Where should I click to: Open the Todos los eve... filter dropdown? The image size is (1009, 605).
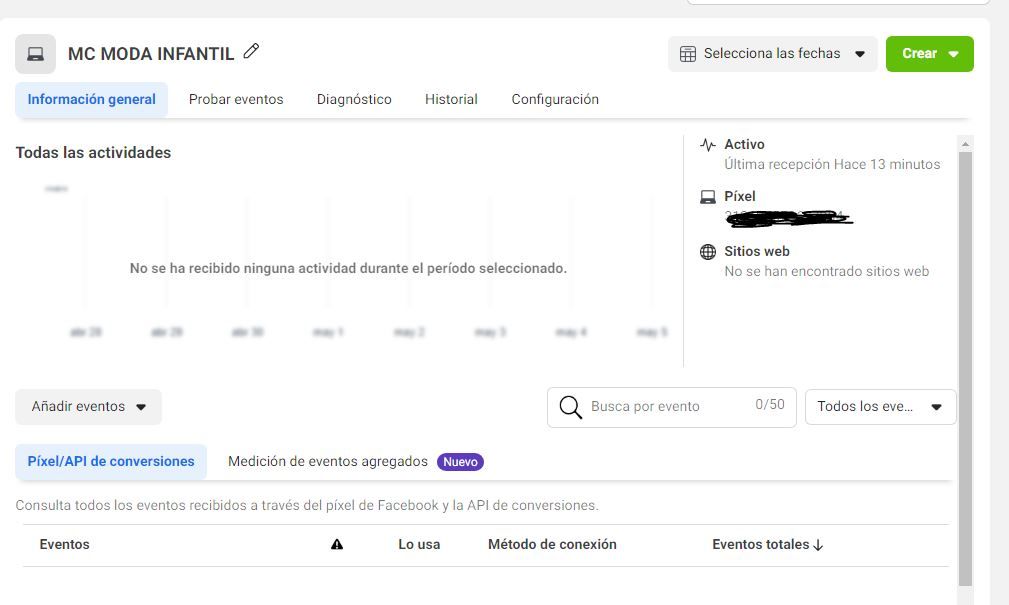click(880, 407)
